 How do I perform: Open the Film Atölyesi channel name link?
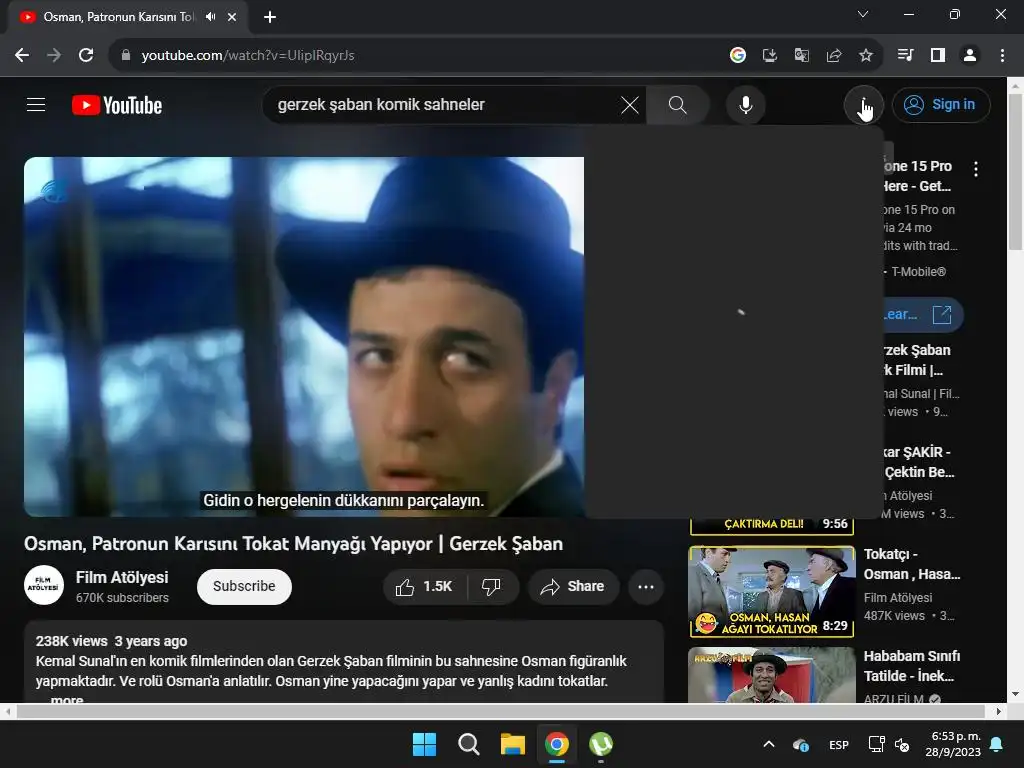(x=122, y=577)
